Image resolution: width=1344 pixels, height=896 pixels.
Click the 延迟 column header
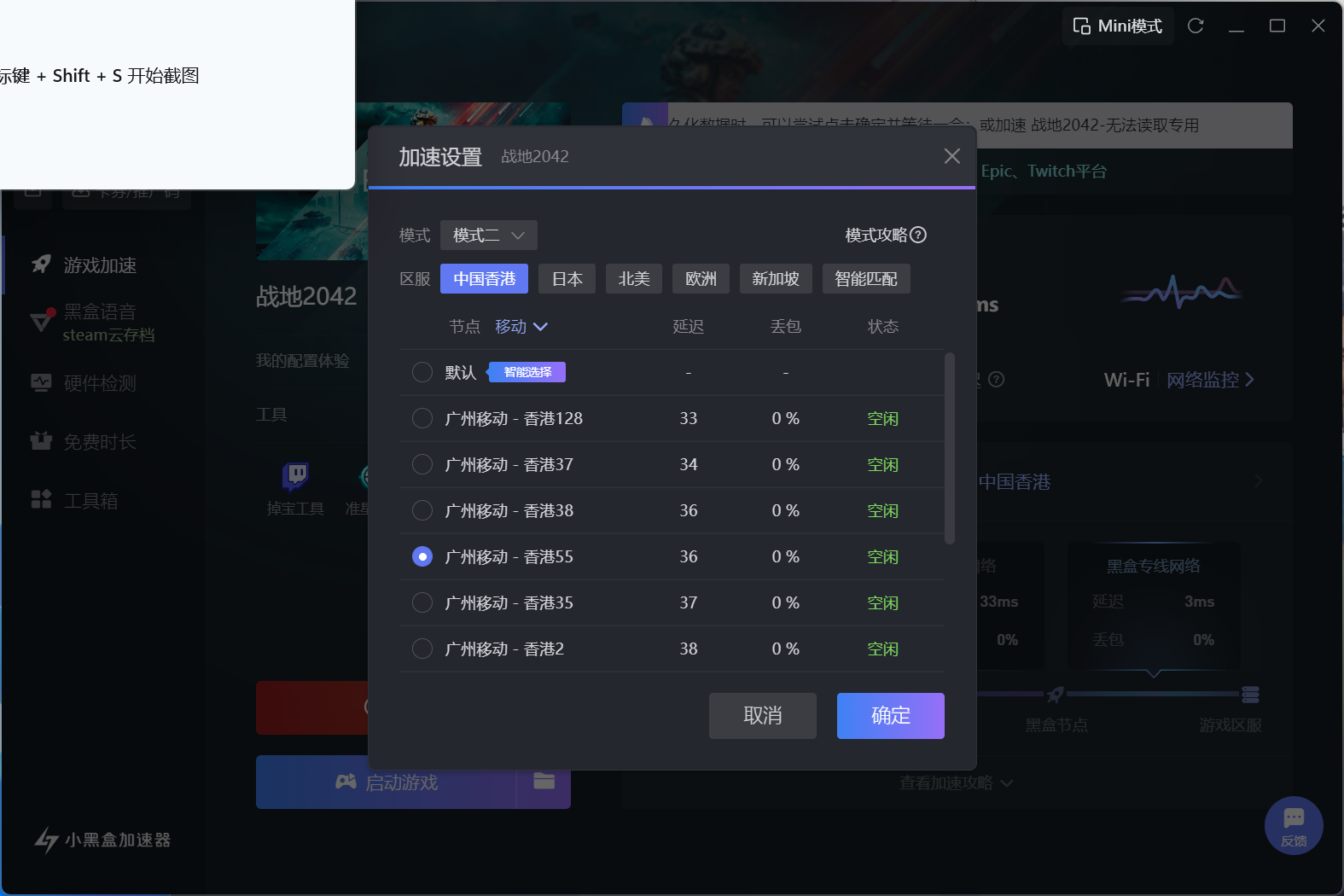[689, 327]
